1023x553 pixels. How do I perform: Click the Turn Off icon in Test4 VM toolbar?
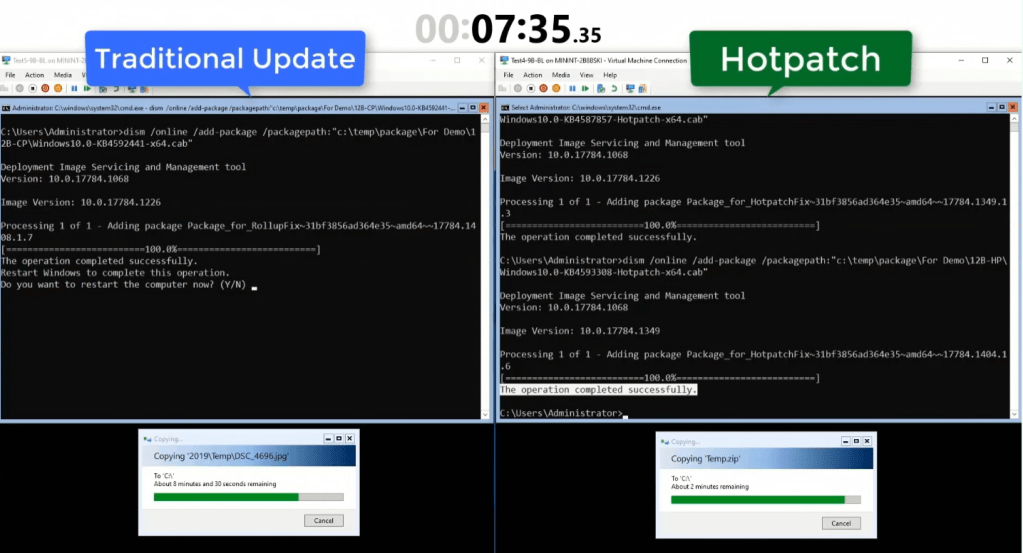(x=531, y=88)
